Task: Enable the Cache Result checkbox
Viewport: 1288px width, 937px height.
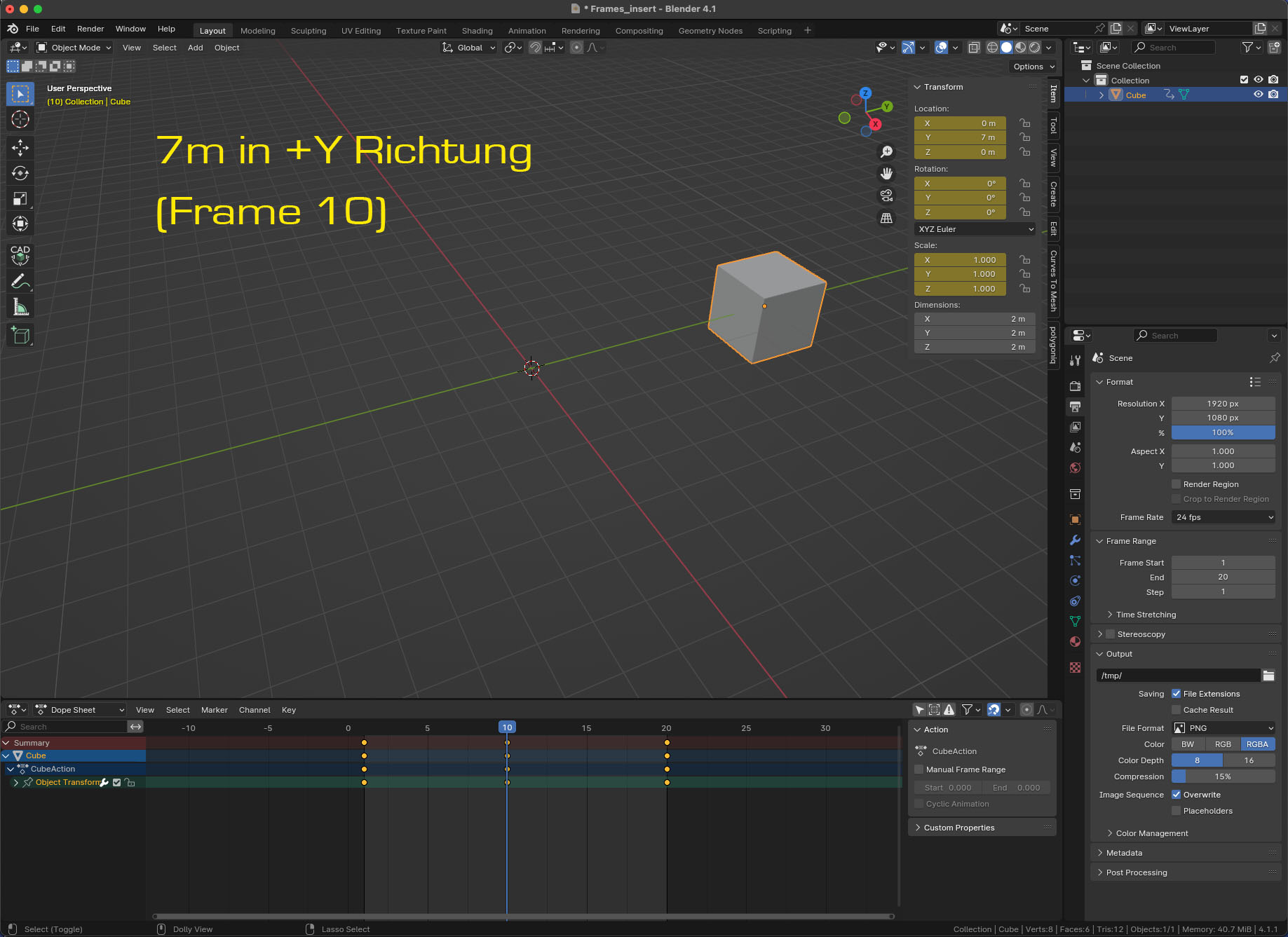Action: 1177,710
